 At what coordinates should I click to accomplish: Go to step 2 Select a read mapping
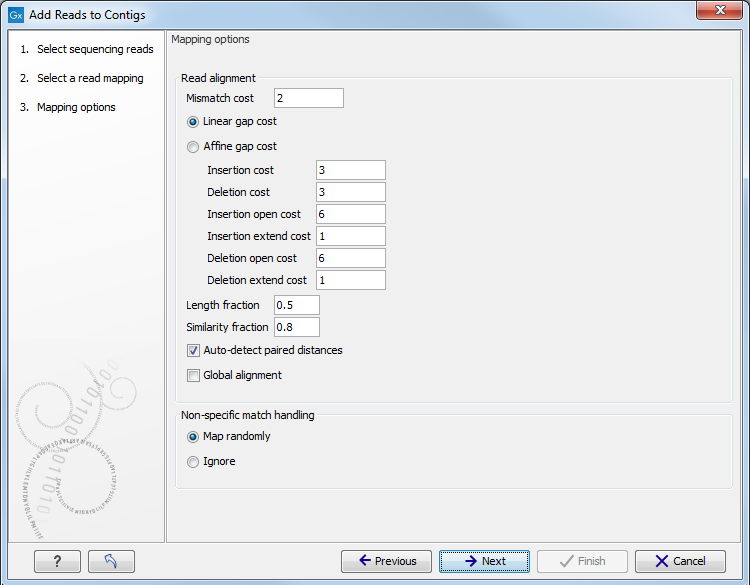point(81,78)
